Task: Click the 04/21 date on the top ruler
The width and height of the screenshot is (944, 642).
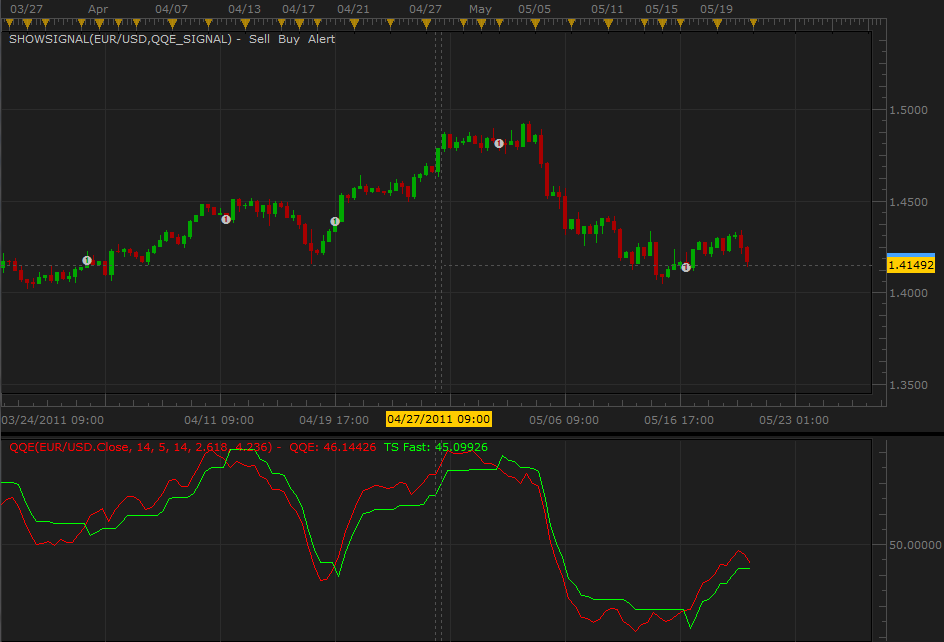Action: tap(353, 9)
